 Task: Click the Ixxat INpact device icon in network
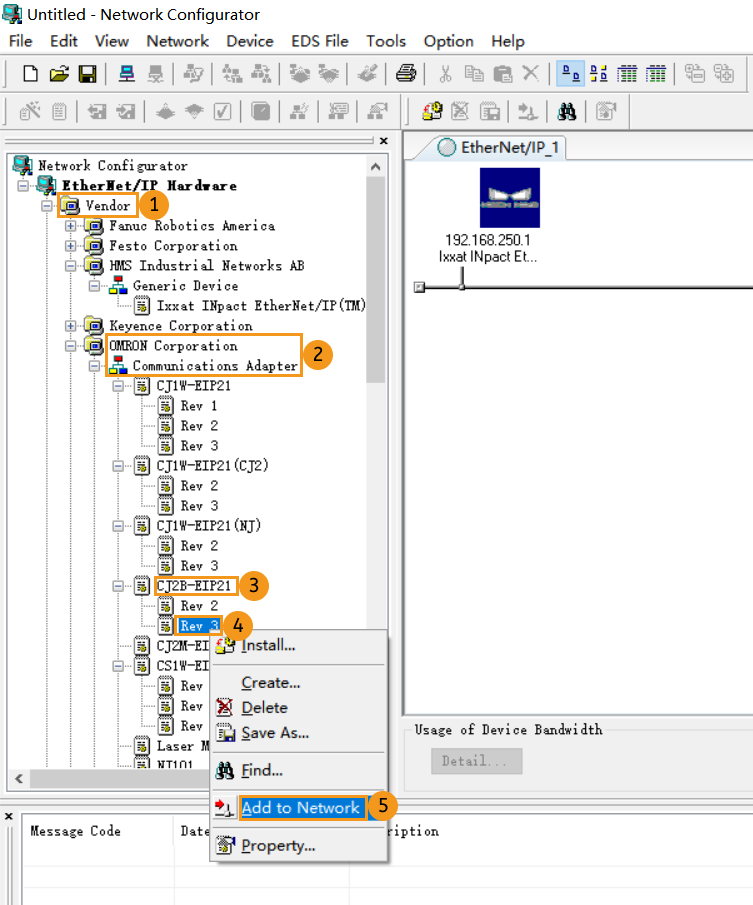point(510,197)
